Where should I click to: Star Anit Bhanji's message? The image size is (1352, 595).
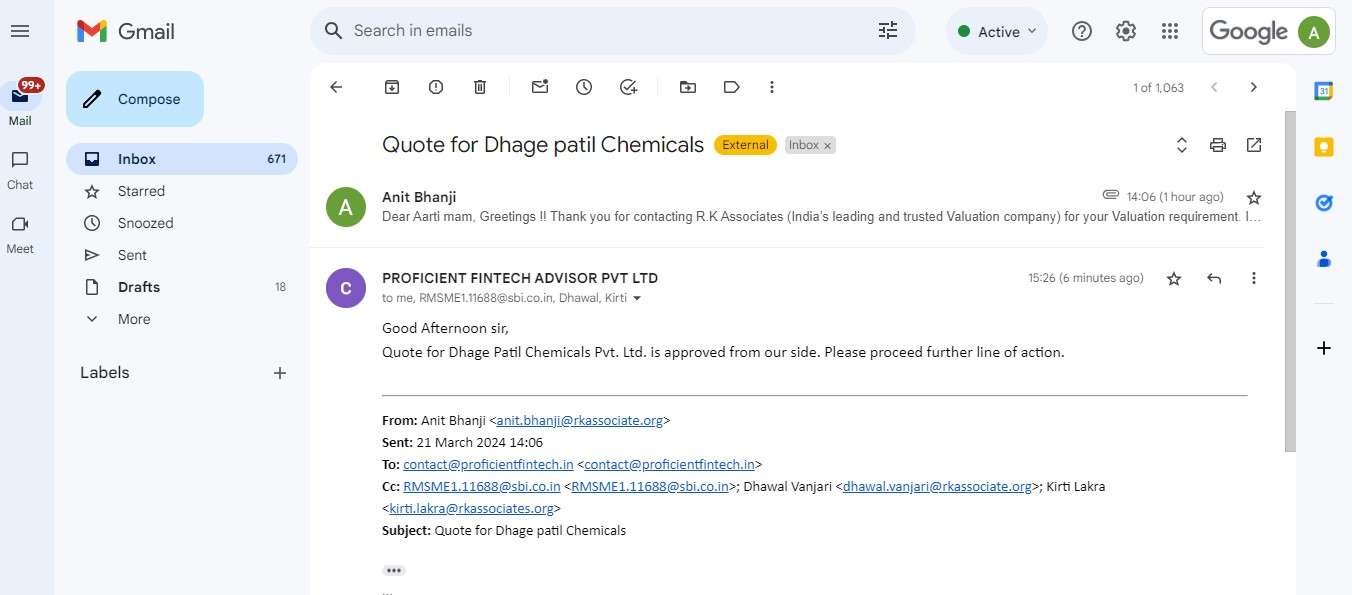pos(1254,198)
